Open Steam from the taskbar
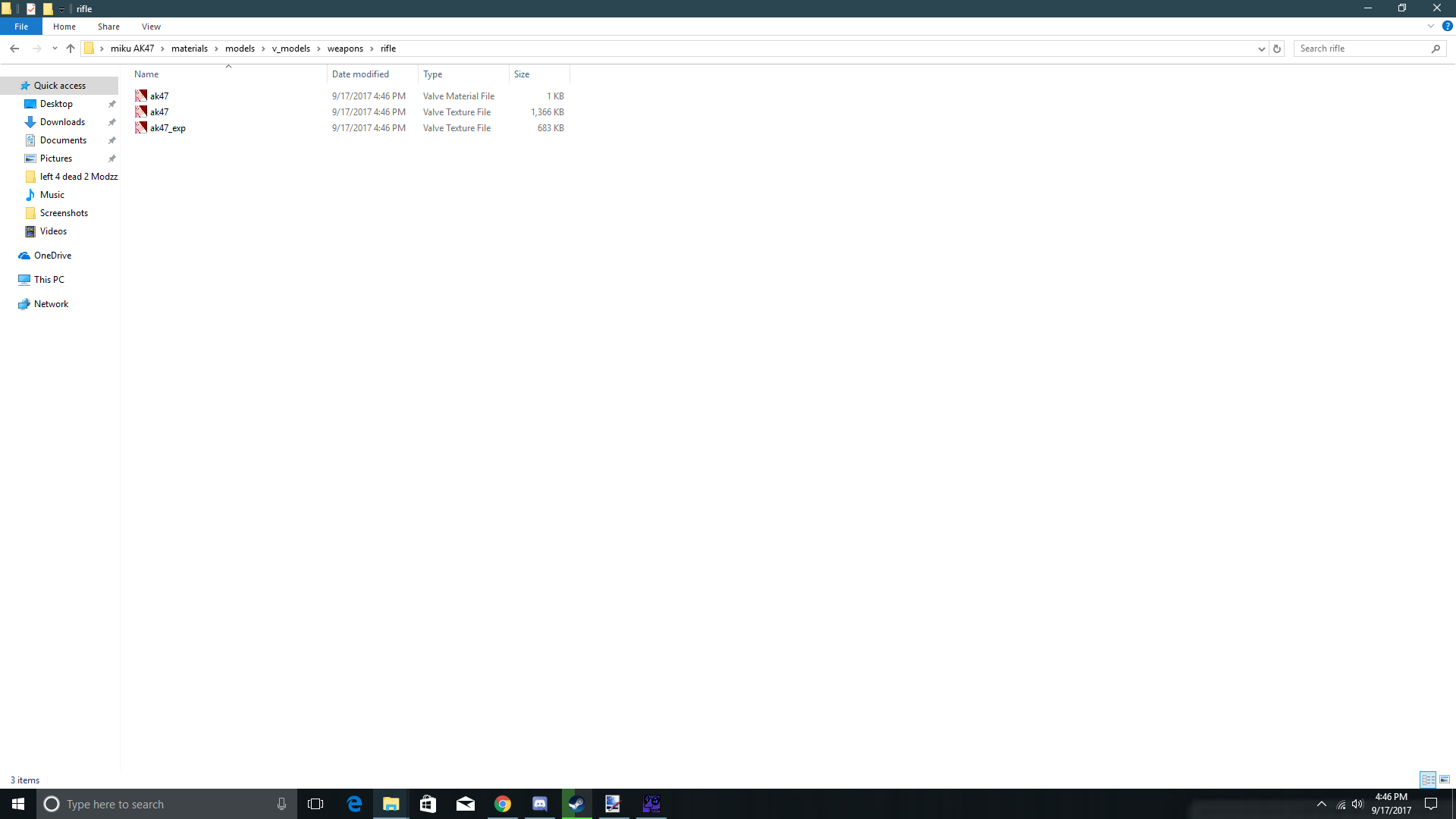The image size is (1456, 819). coord(576,804)
